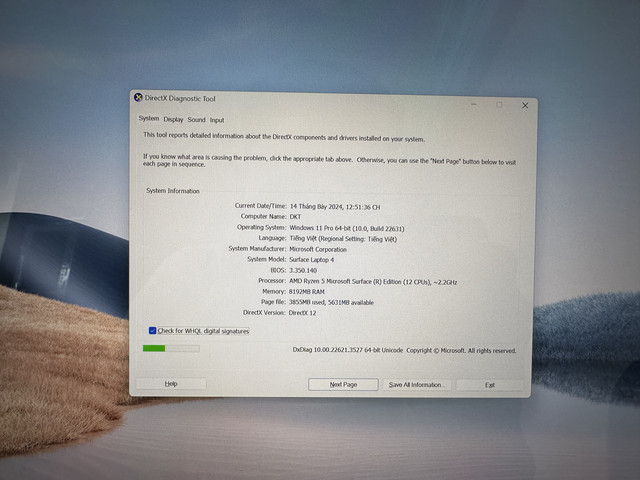The image size is (640, 480).
Task: Click the BIOS value '3.350.140'
Action: [x=303, y=270]
